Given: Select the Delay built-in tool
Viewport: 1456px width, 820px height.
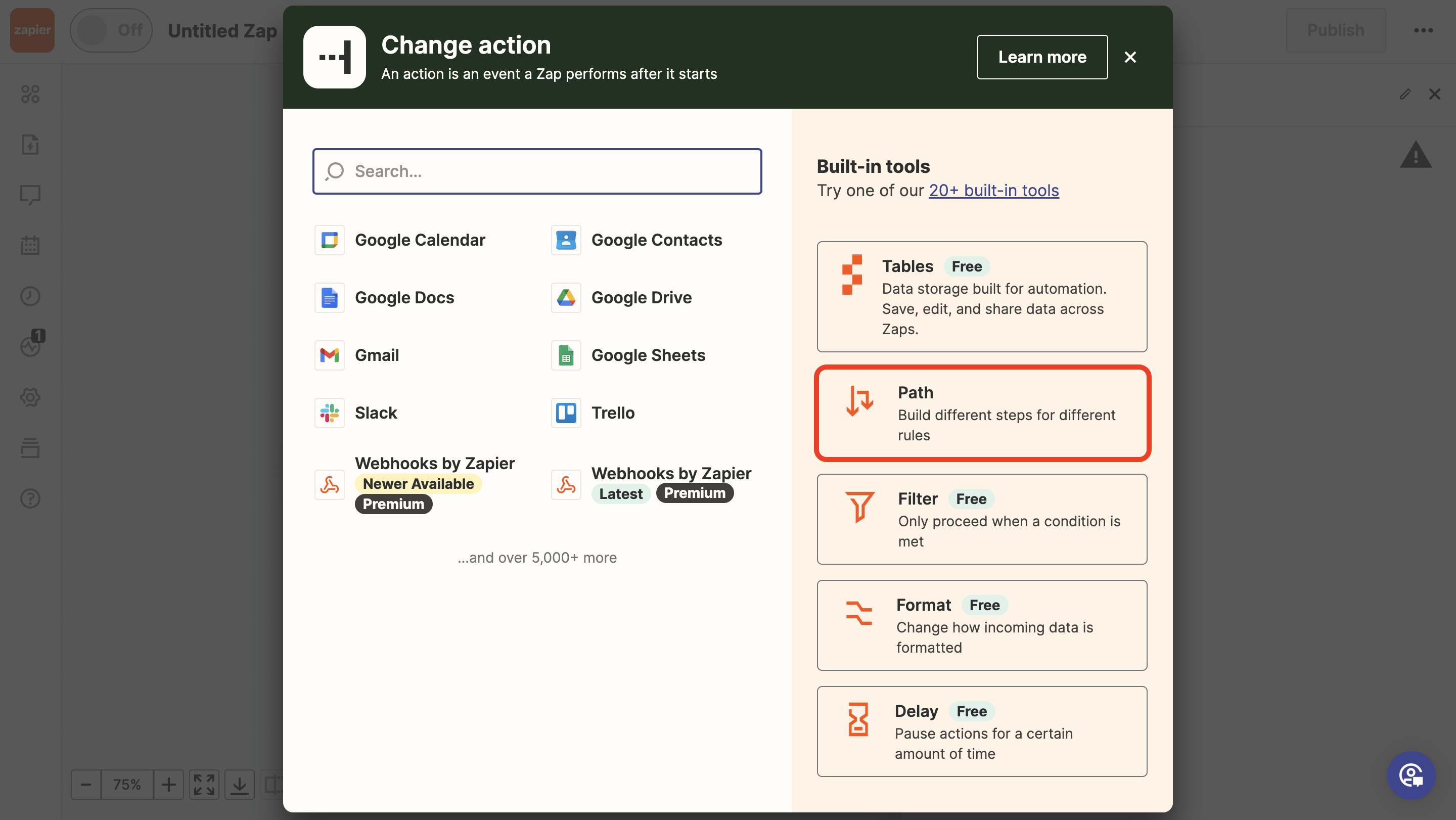Looking at the screenshot, I should pos(982,731).
